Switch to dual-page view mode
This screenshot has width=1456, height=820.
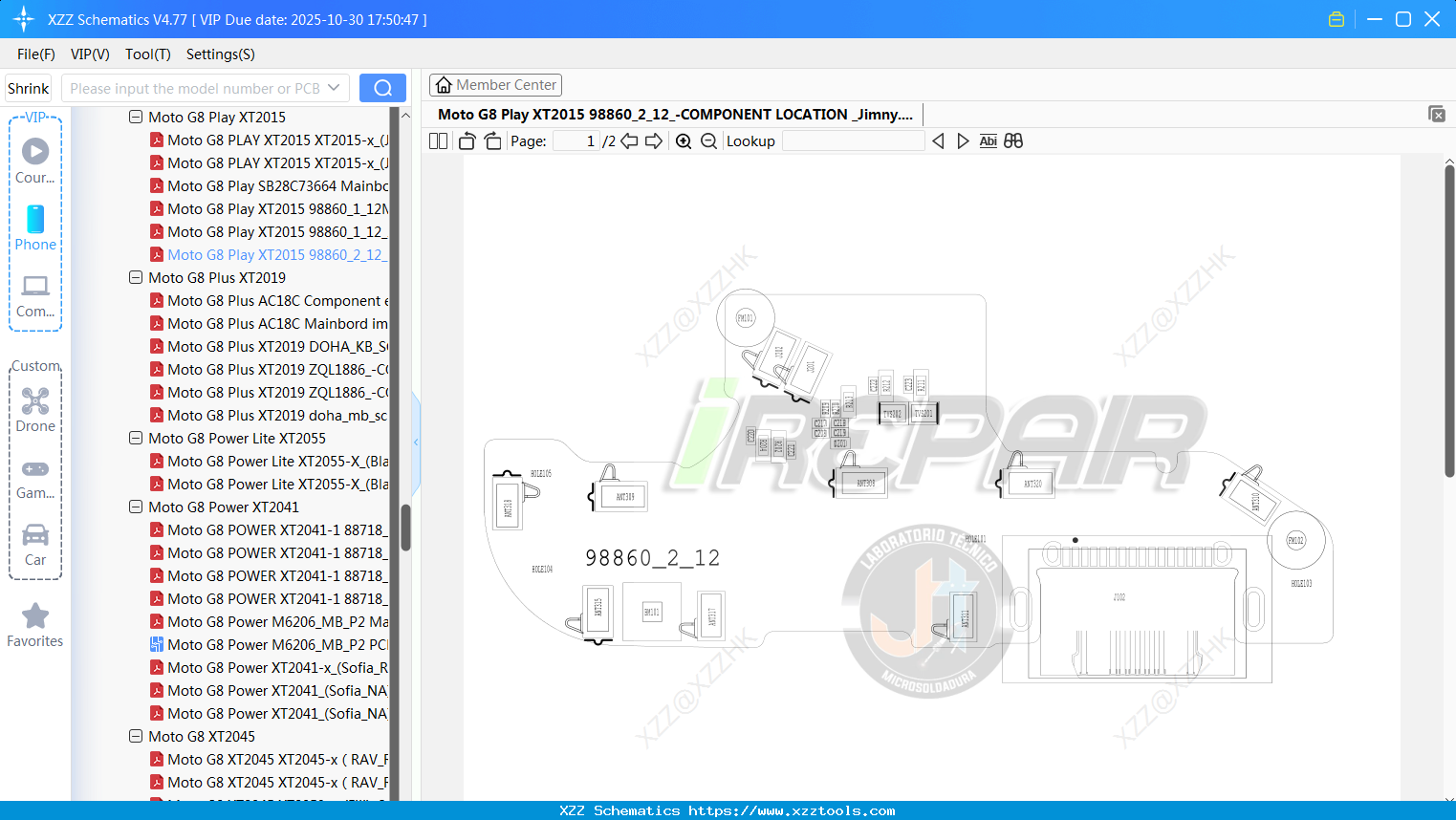point(437,140)
